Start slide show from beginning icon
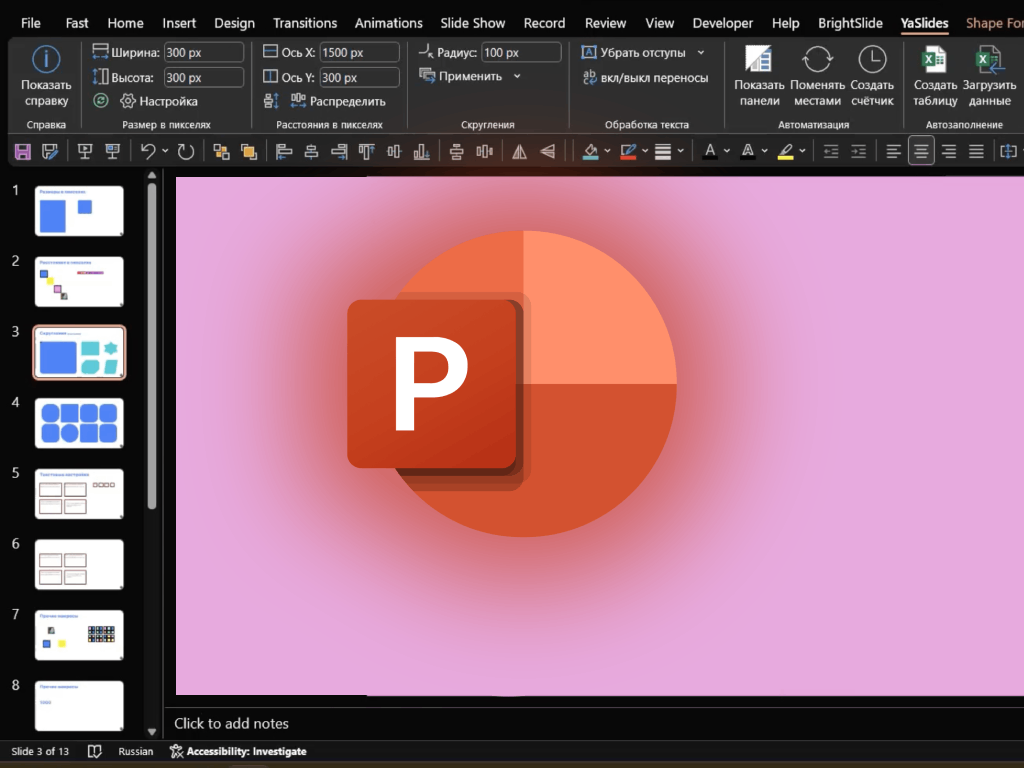The width and height of the screenshot is (1024, 768). point(85,152)
